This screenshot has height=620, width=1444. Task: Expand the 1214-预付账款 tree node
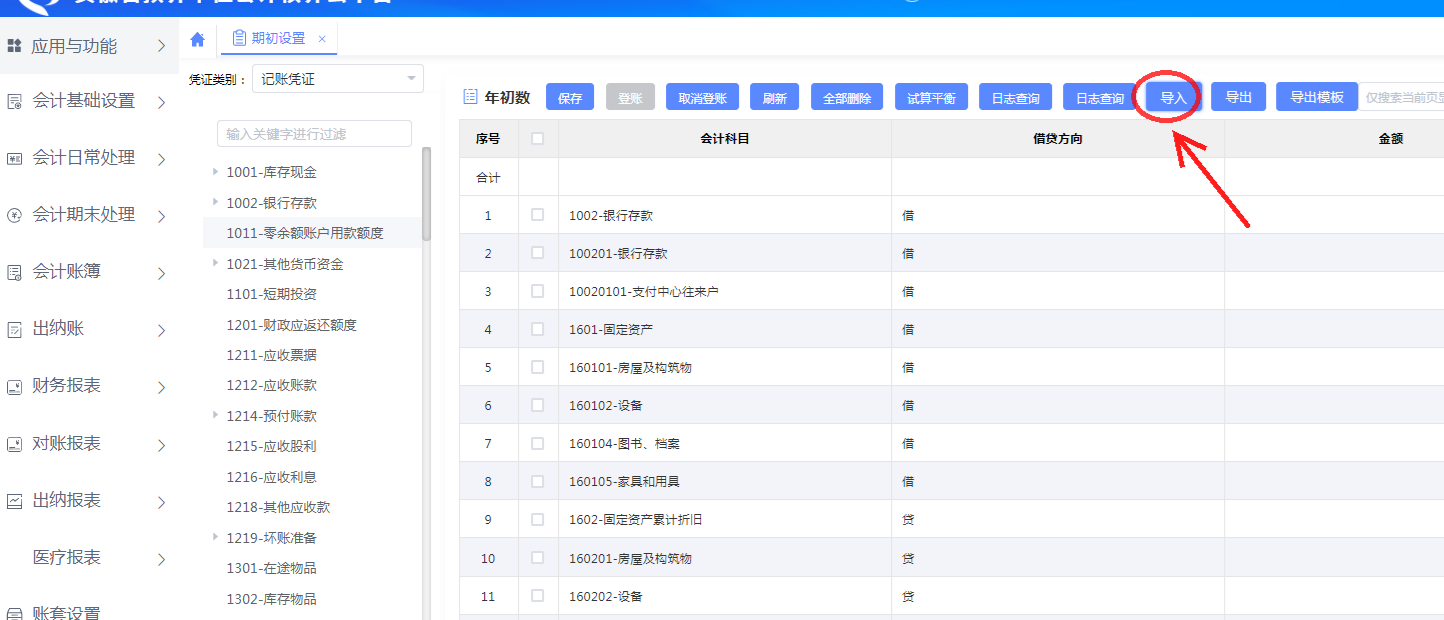tap(215, 415)
